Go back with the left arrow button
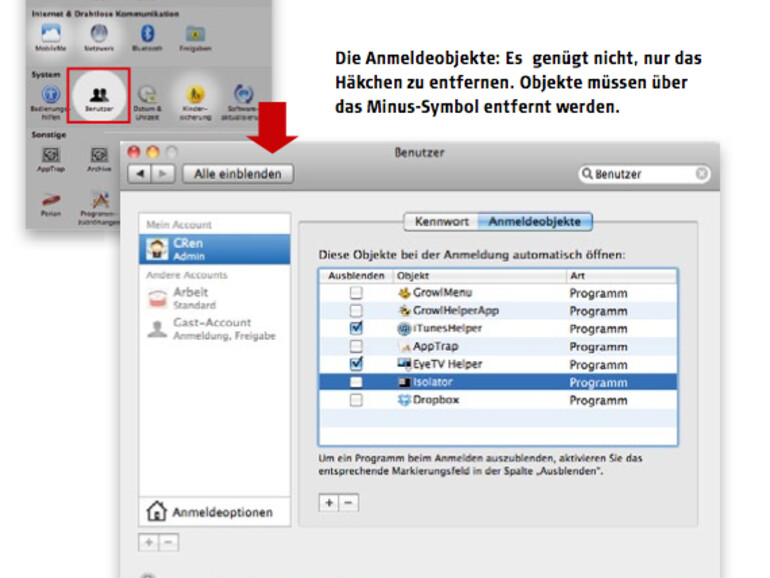The image size is (770, 578). [x=140, y=174]
